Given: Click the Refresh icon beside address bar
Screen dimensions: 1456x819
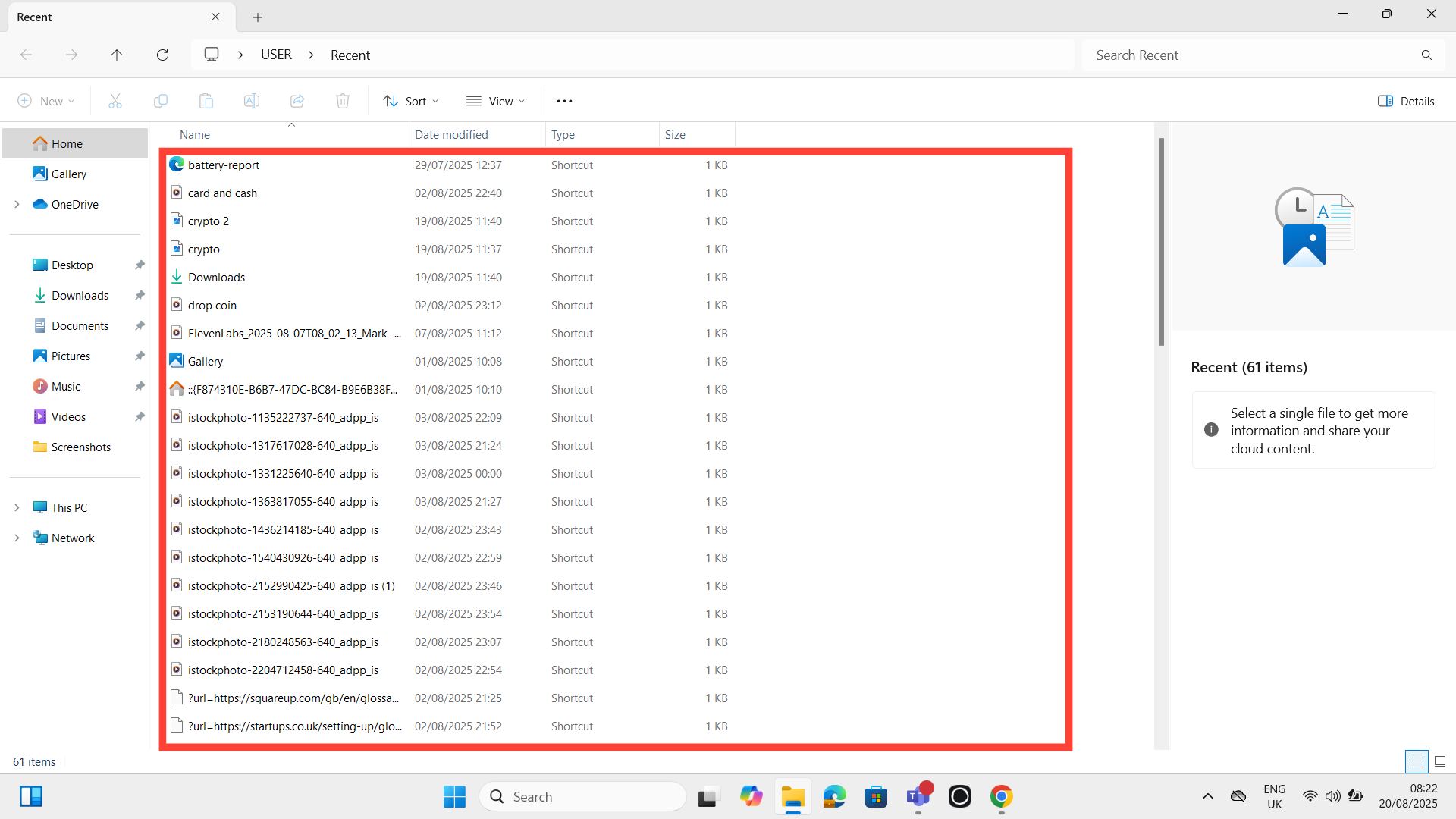Looking at the screenshot, I should click(162, 55).
